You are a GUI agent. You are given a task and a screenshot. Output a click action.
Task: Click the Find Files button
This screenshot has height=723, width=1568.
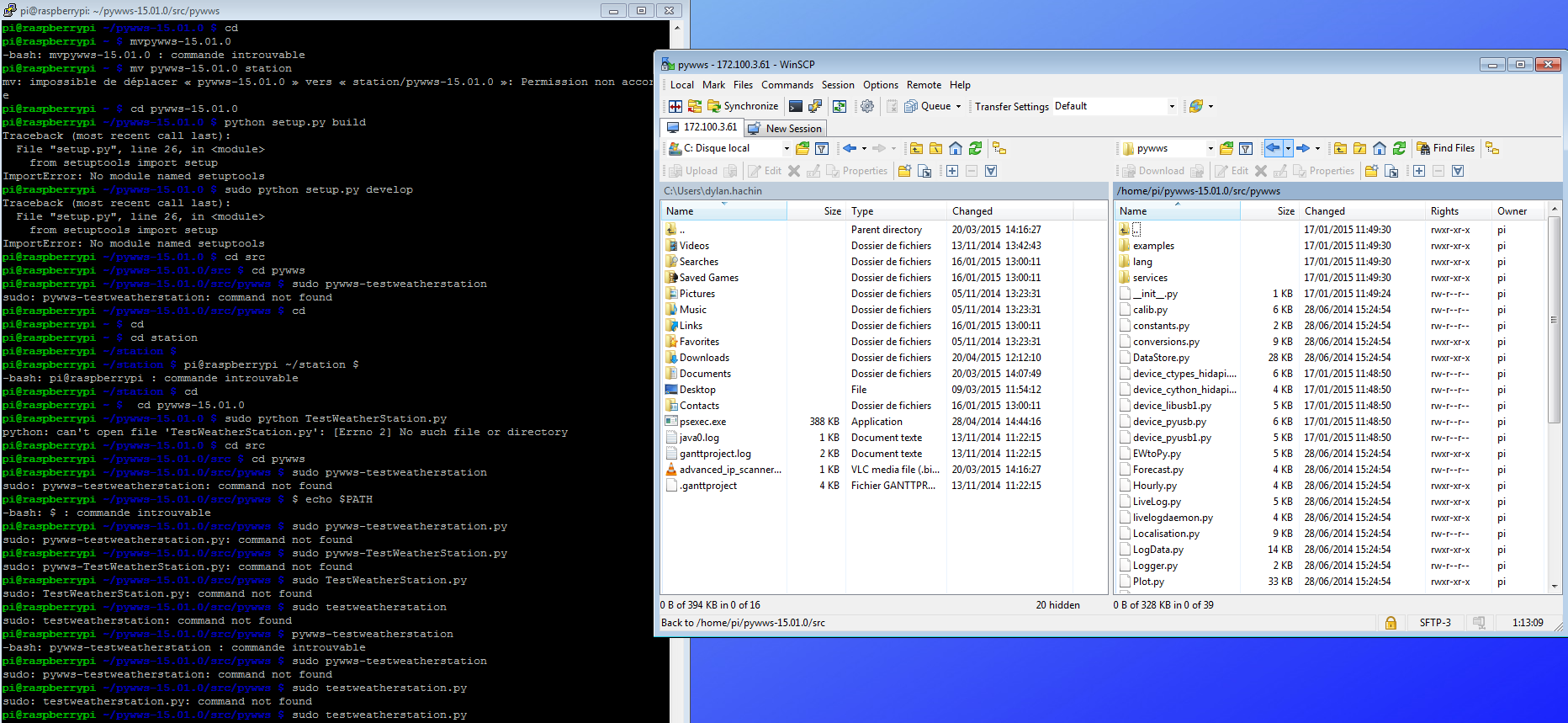1445,148
